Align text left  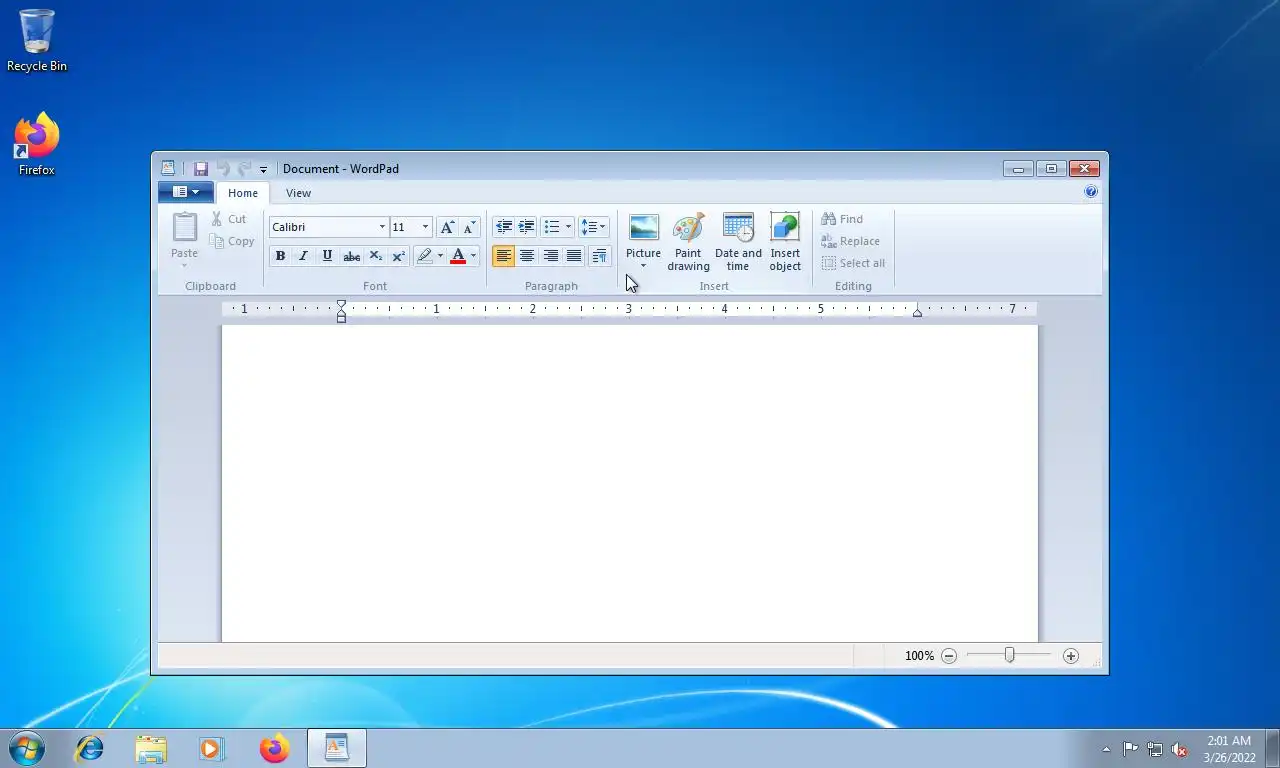503,256
